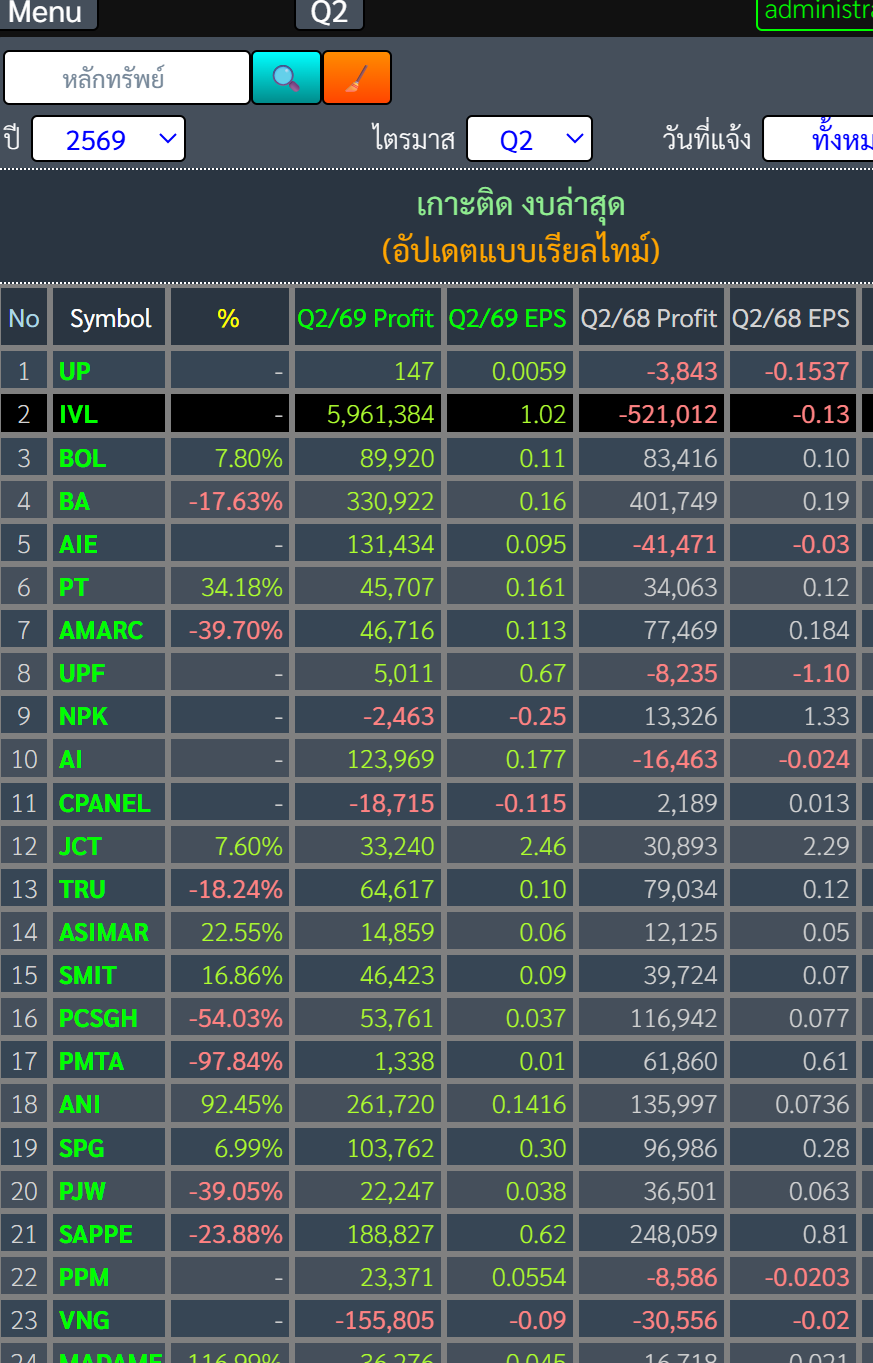873x1363 pixels.
Task: Click the -521,012 profit cell
Action: click(651, 414)
